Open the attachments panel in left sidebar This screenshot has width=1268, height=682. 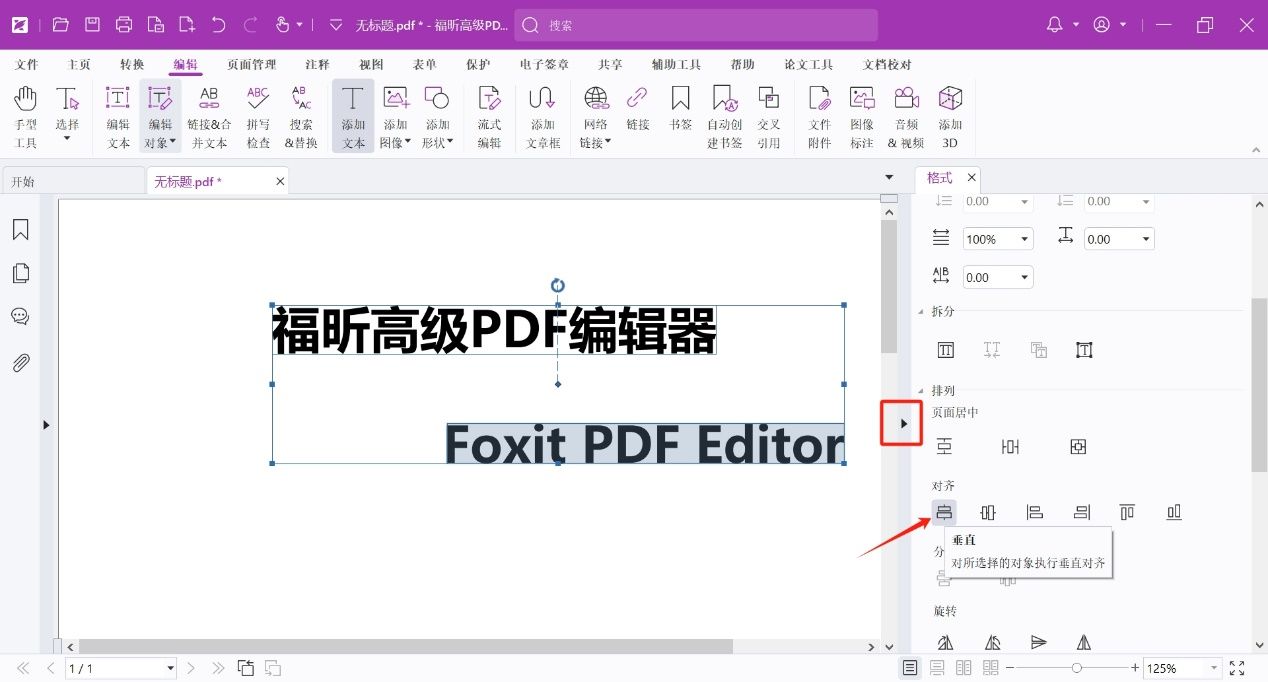click(20, 362)
